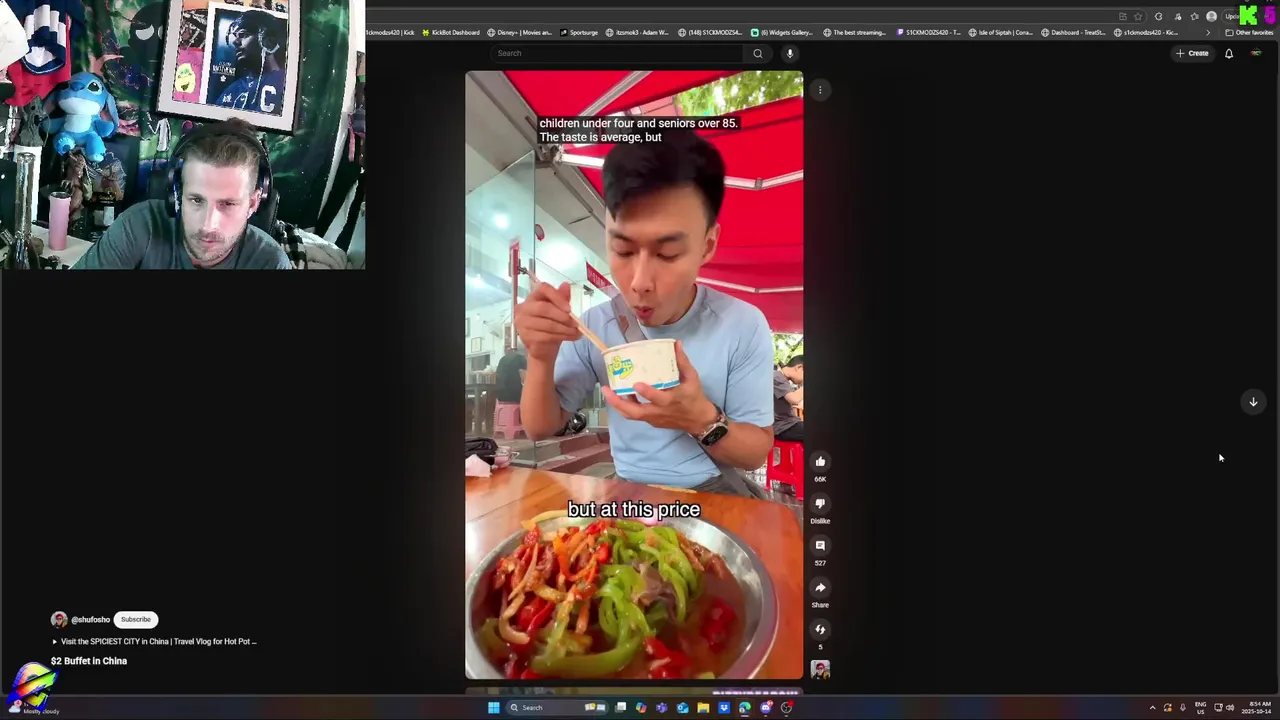The width and height of the screenshot is (1280, 720).
Task: Click the taskbar Search box
Action: click(x=557, y=708)
